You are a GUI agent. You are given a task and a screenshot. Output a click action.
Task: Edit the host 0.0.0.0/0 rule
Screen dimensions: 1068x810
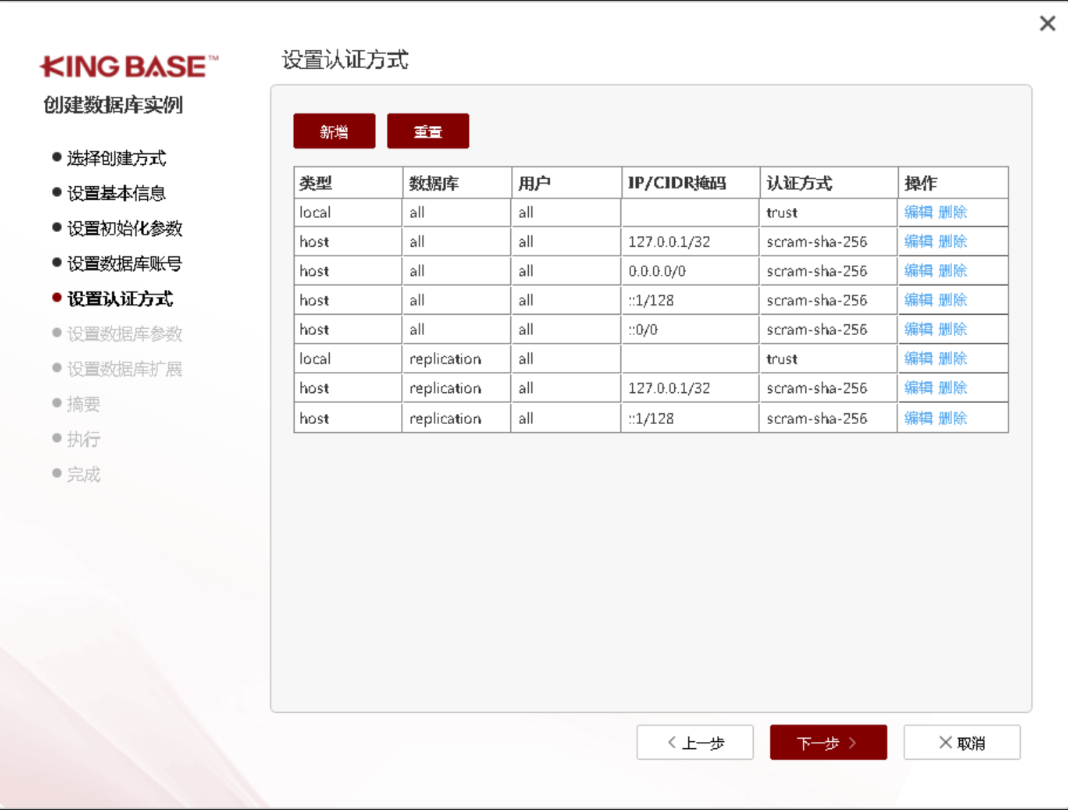point(917,270)
